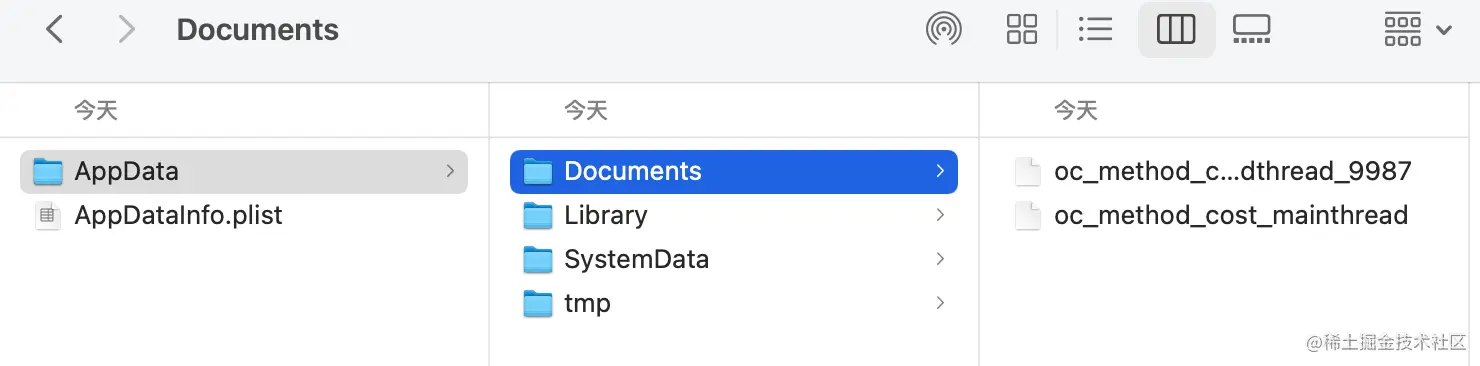Select the AppData folder
1480x366 pixels.
[244, 171]
